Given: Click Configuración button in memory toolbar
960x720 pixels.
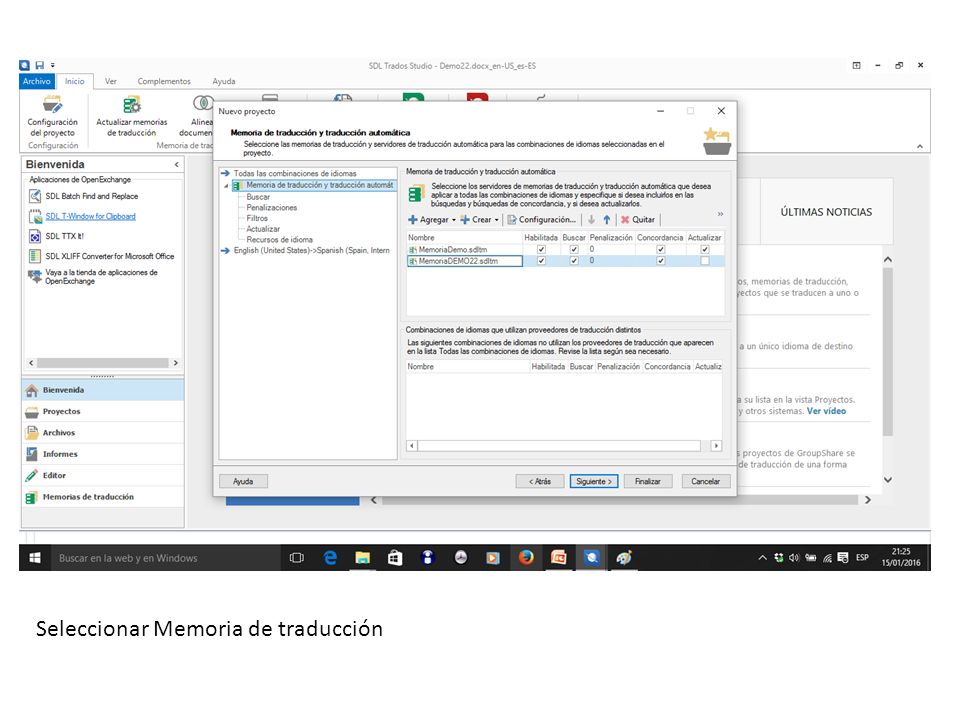Looking at the screenshot, I should tap(541, 220).
